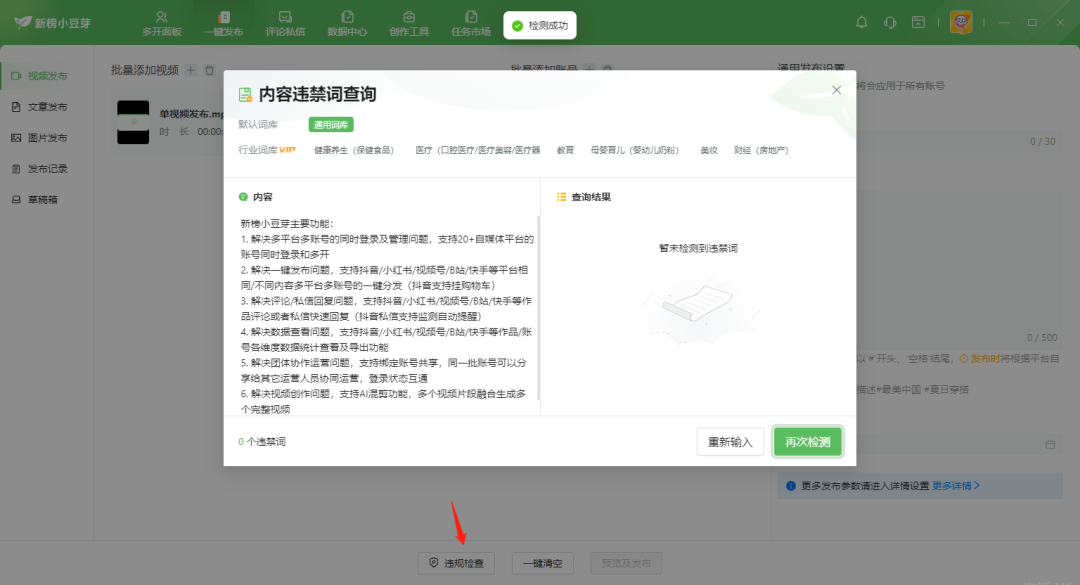Choose the 医疗 industry word library
This screenshot has width=1080, height=585.
click(x=477, y=150)
